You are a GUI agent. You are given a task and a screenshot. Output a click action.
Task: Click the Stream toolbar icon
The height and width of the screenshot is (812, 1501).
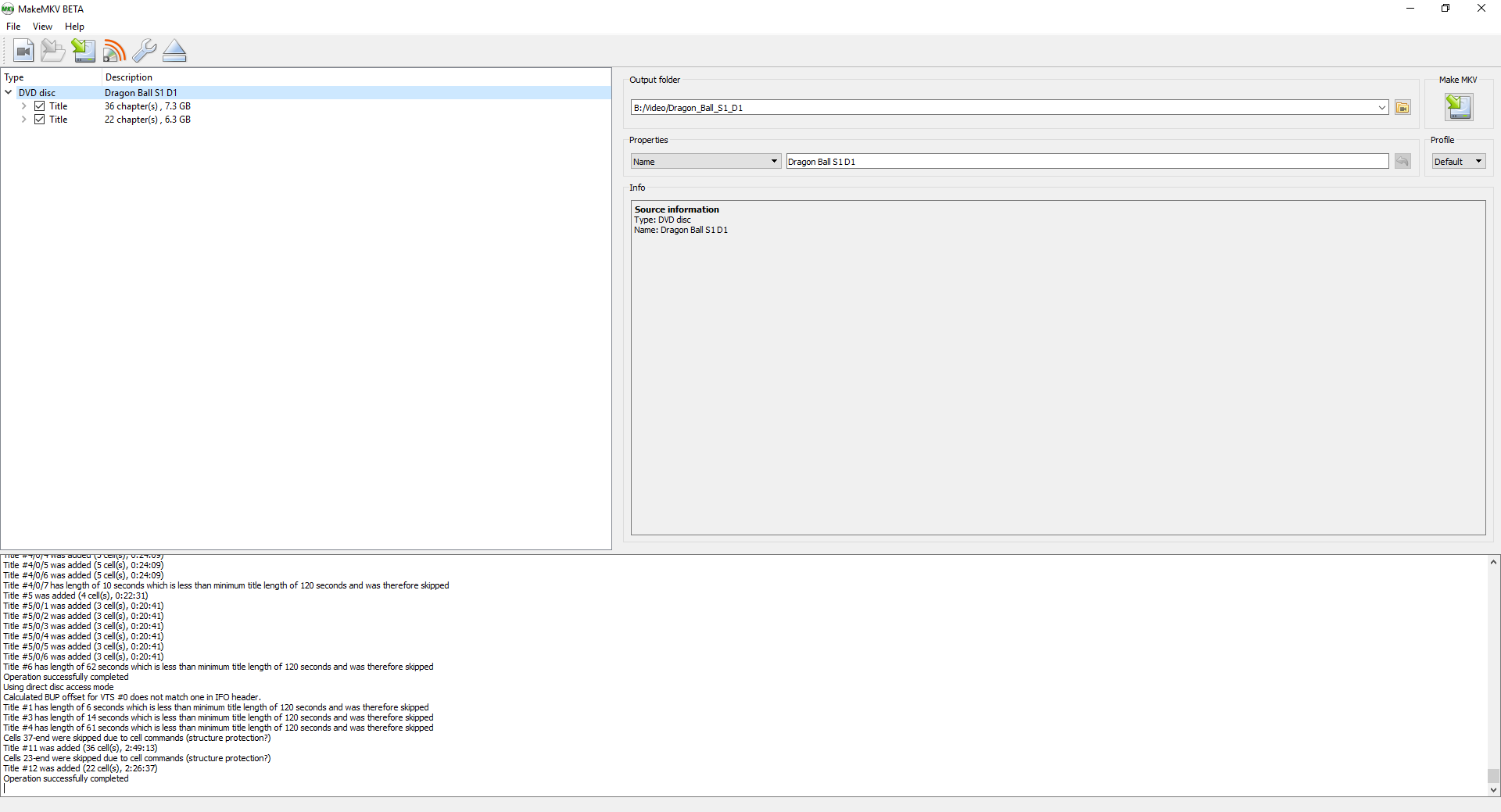pyautogui.click(x=114, y=51)
